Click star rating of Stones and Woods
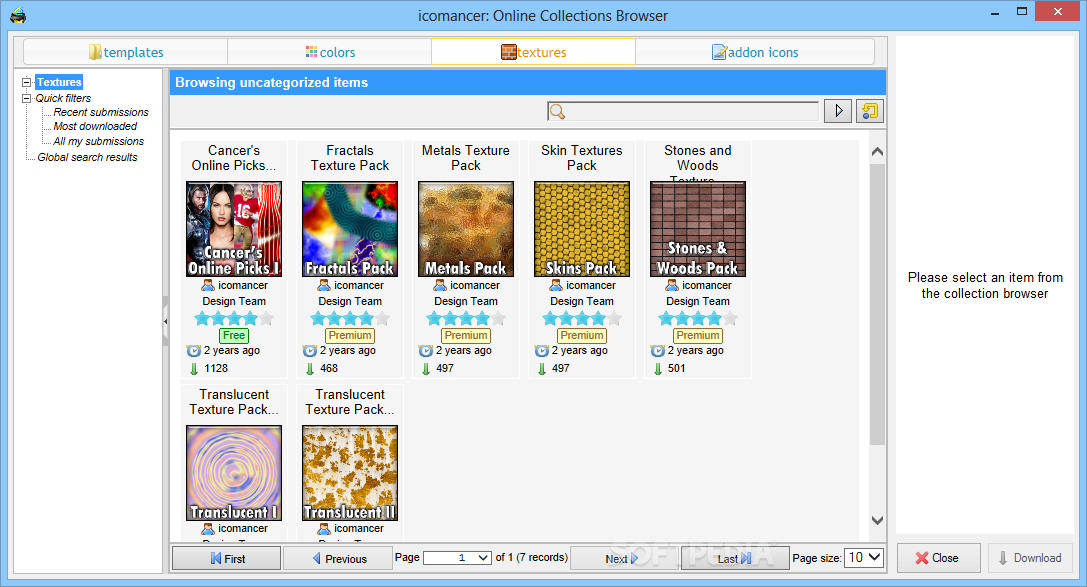1087x587 pixels. coord(697,319)
